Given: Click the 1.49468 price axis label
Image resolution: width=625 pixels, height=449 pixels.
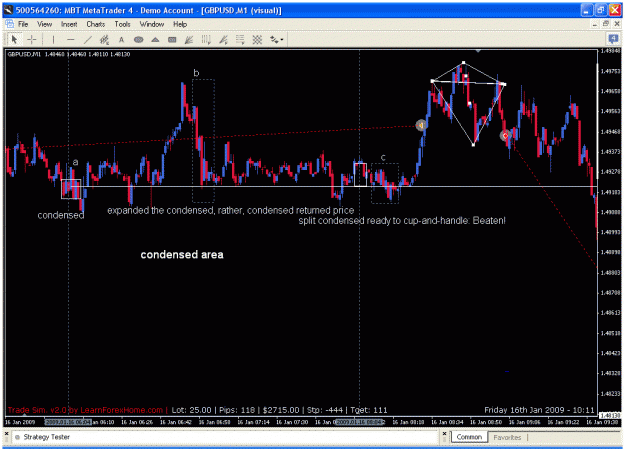Looking at the screenshot, I should (610, 132).
